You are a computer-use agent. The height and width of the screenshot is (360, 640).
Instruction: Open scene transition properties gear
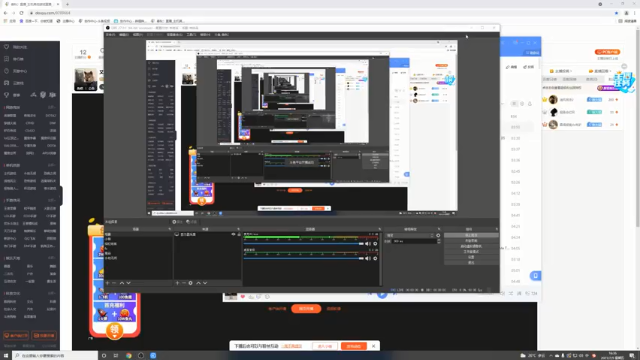(x=438, y=236)
